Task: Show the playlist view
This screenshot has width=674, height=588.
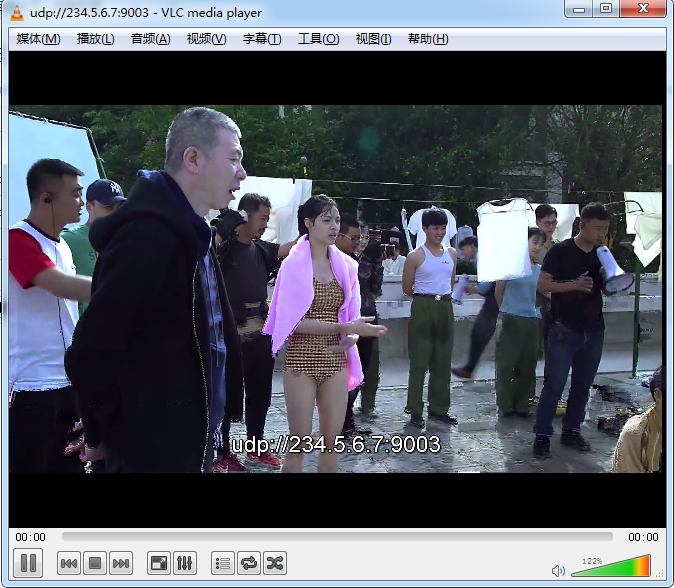Action: click(x=223, y=563)
